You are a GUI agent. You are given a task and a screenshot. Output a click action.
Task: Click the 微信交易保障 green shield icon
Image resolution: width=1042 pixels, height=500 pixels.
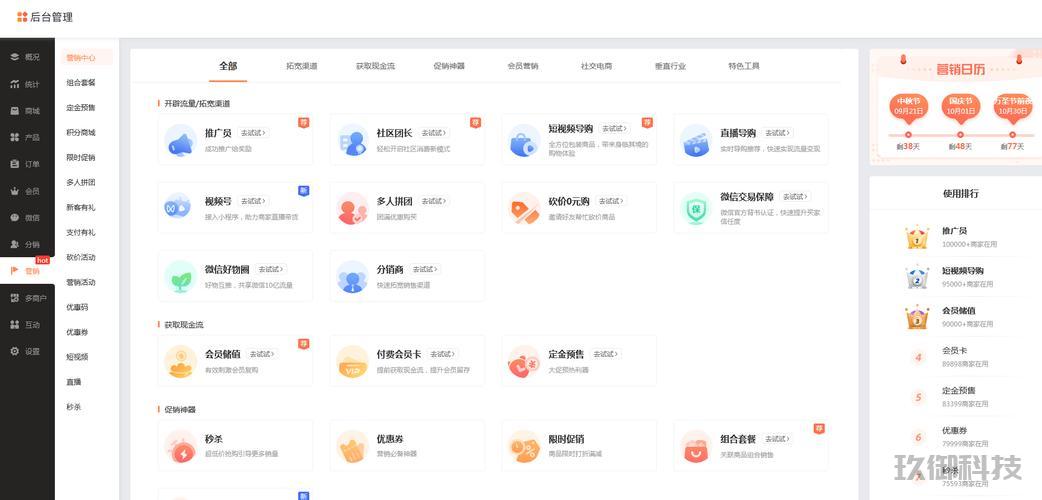pos(696,208)
